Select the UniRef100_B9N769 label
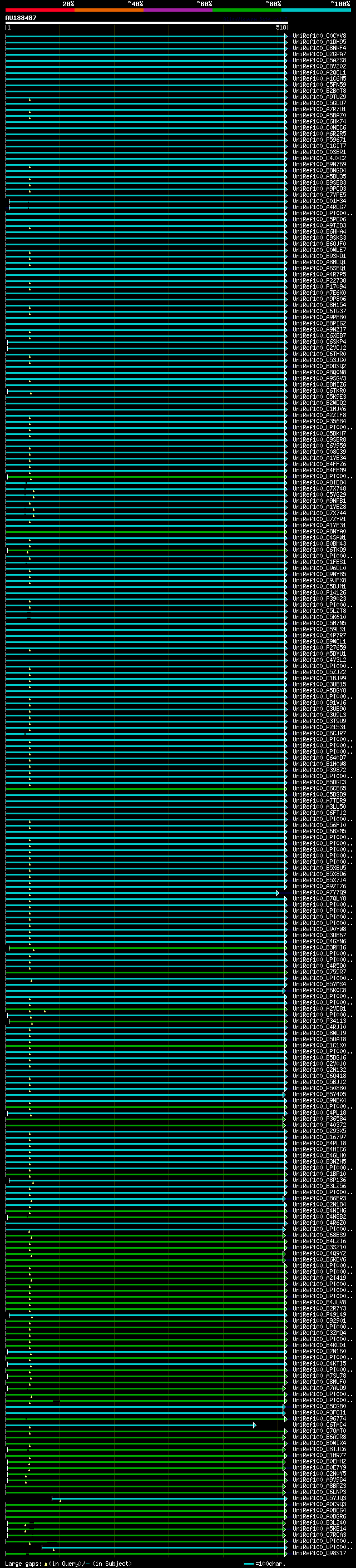The width and height of the screenshot is (356, 1568). point(319,164)
